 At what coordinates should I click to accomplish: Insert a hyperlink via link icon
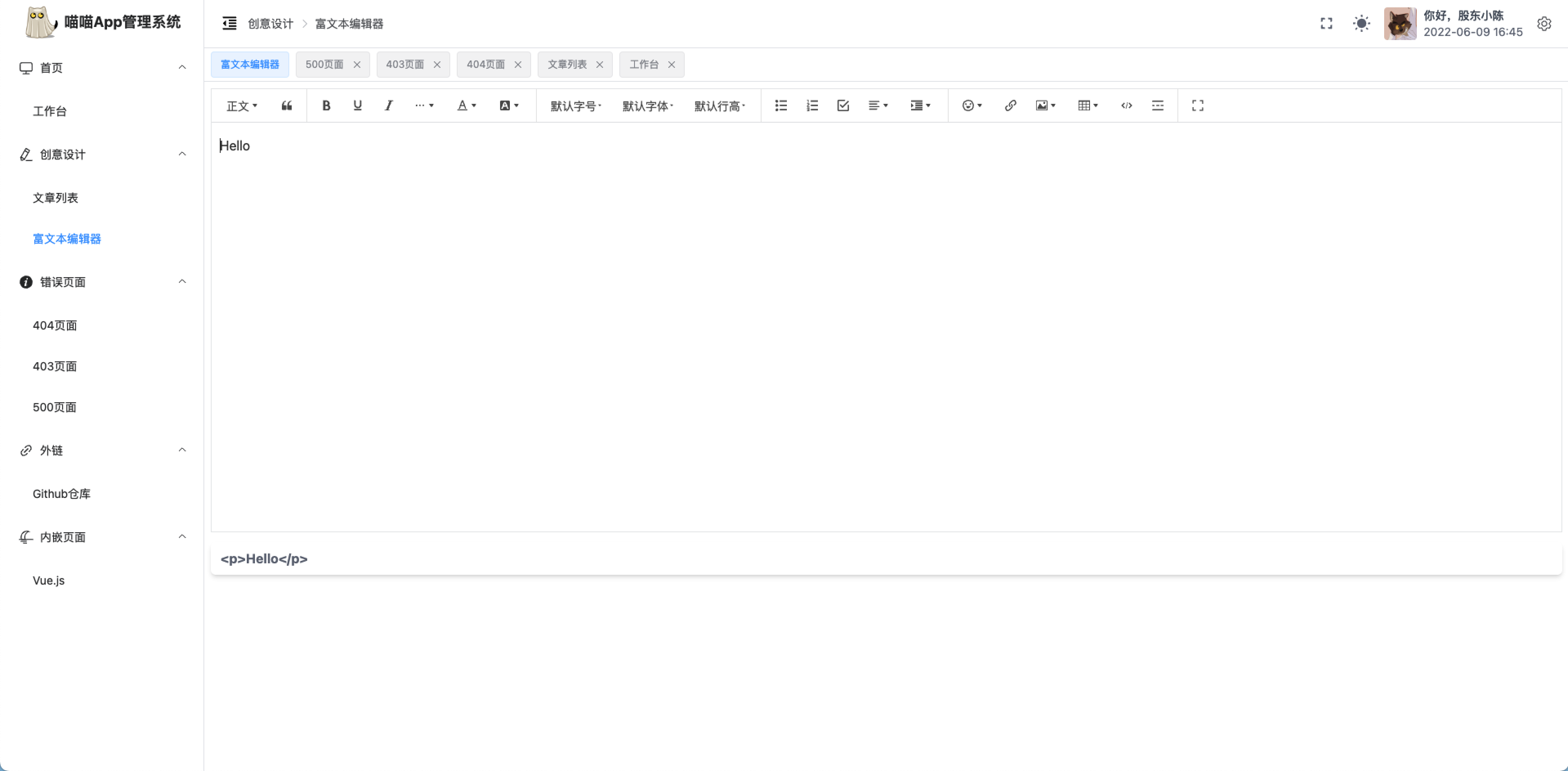(x=1010, y=105)
